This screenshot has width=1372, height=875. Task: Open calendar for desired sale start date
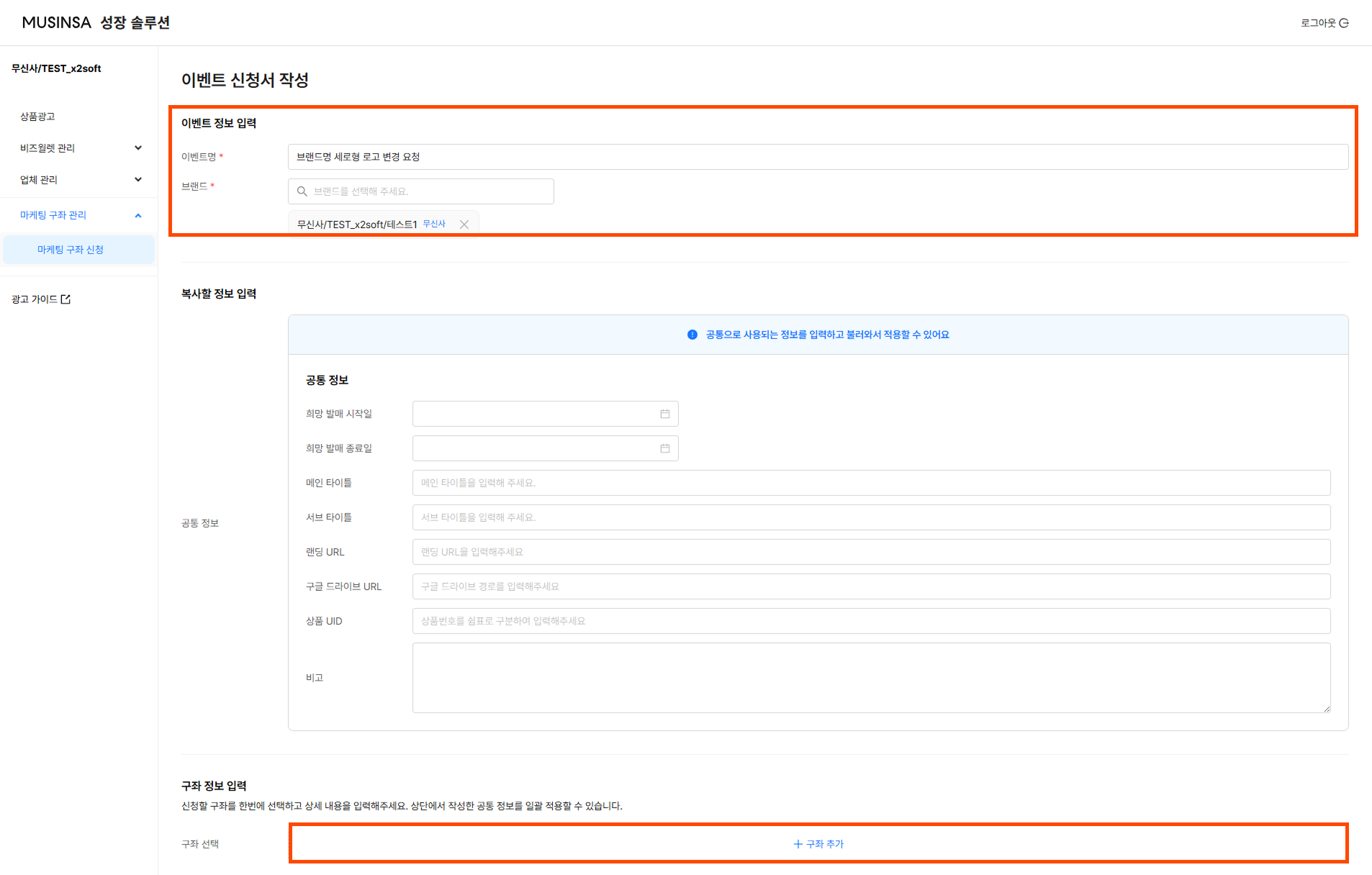664,414
